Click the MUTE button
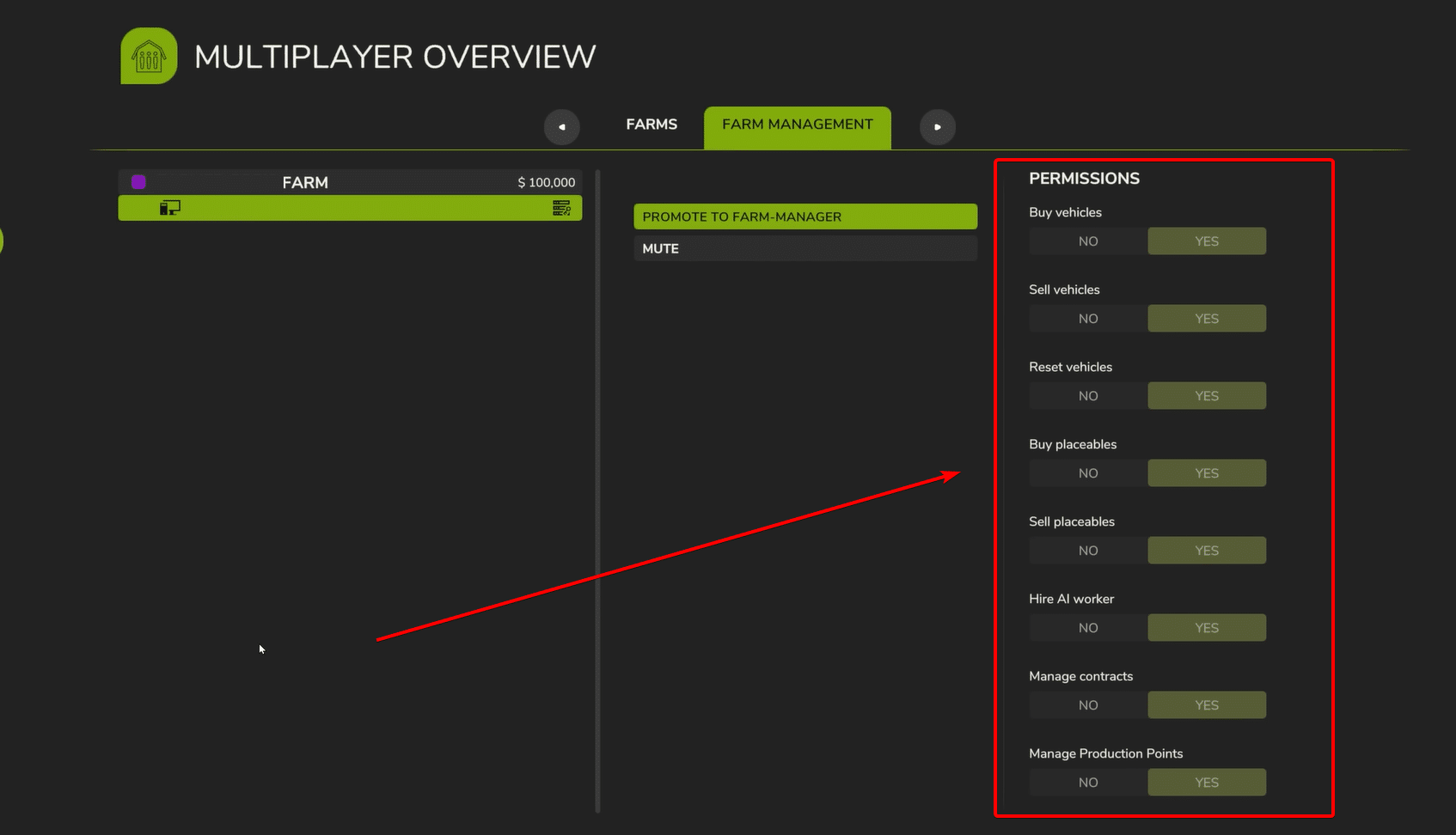Image resolution: width=1456 pixels, height=835 pixels. (805, 248)
